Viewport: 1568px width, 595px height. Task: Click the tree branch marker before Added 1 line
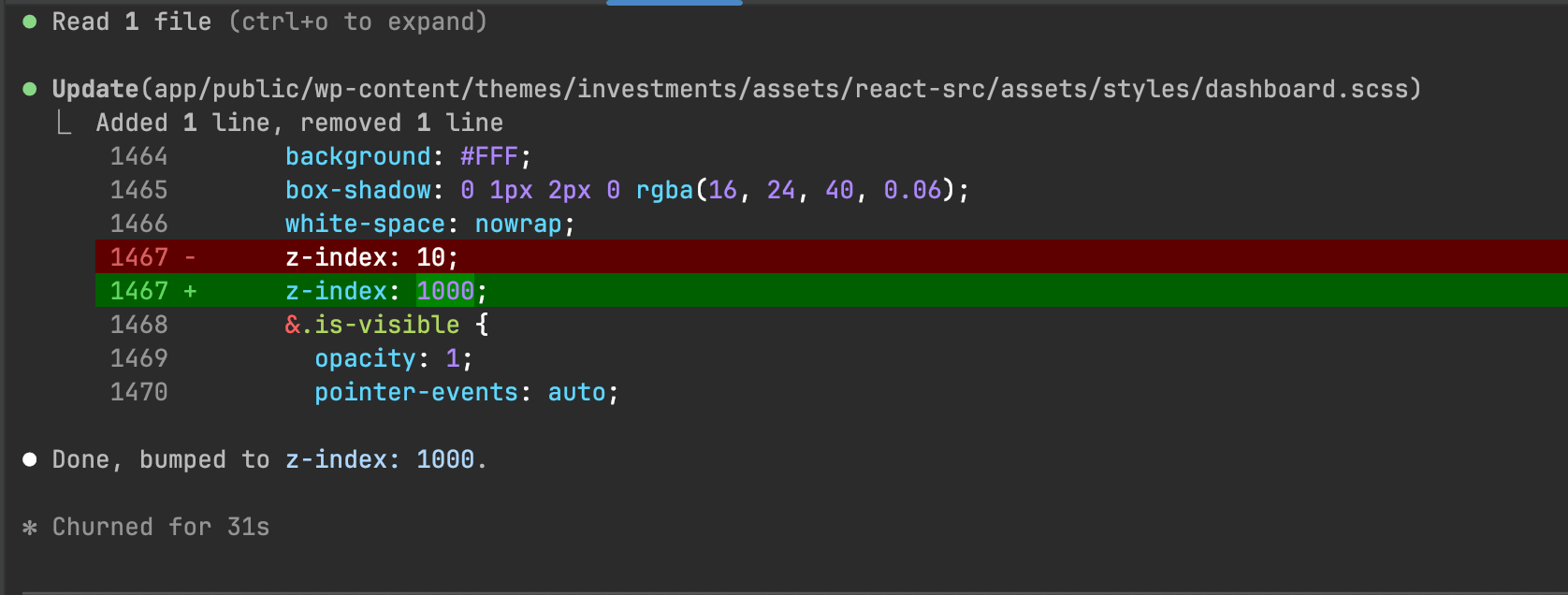[x=64, y=123]
